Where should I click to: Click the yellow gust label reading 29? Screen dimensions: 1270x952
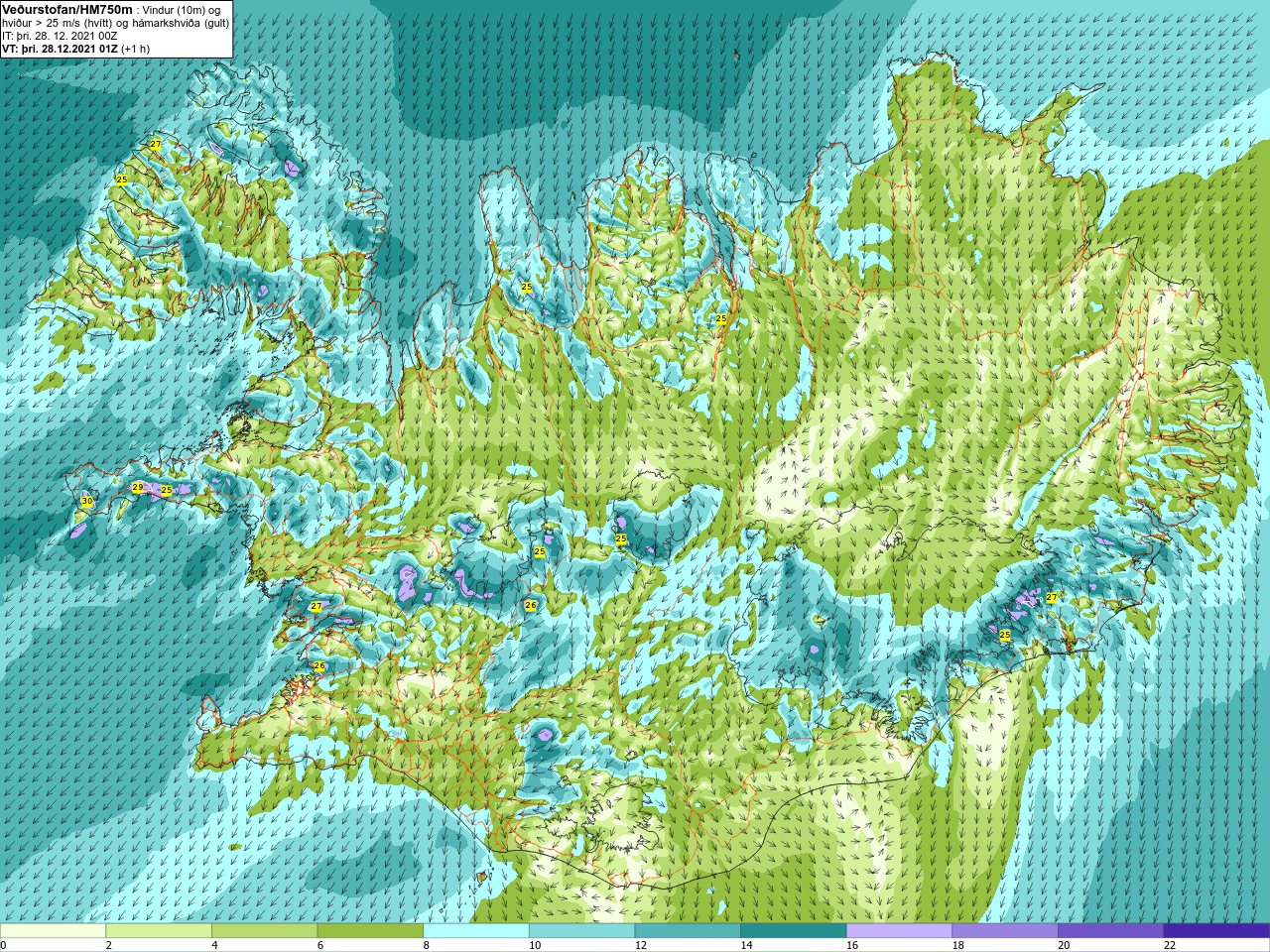138,487
